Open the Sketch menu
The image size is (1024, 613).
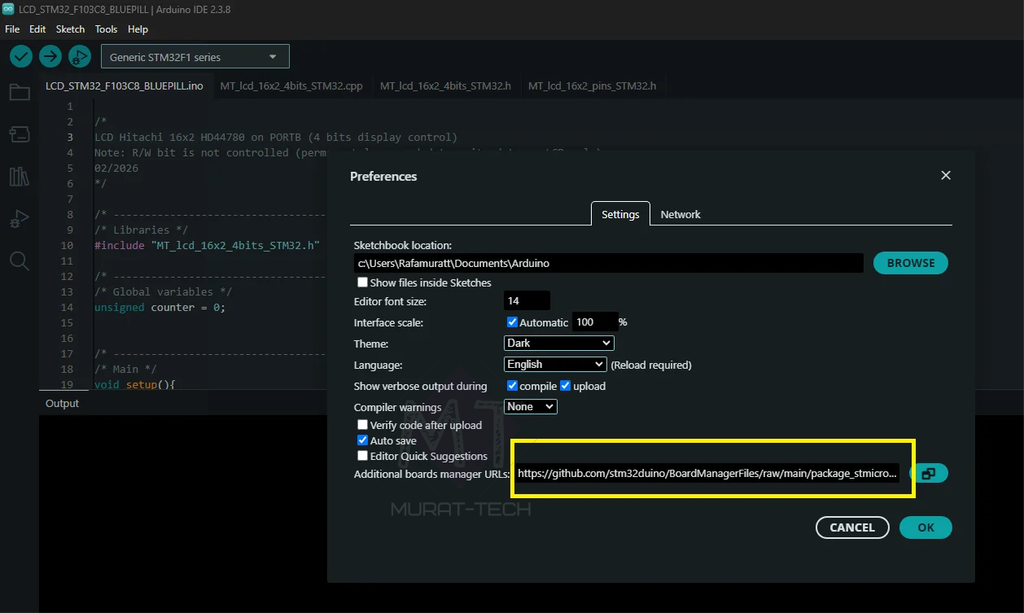[x=70, y=29]
